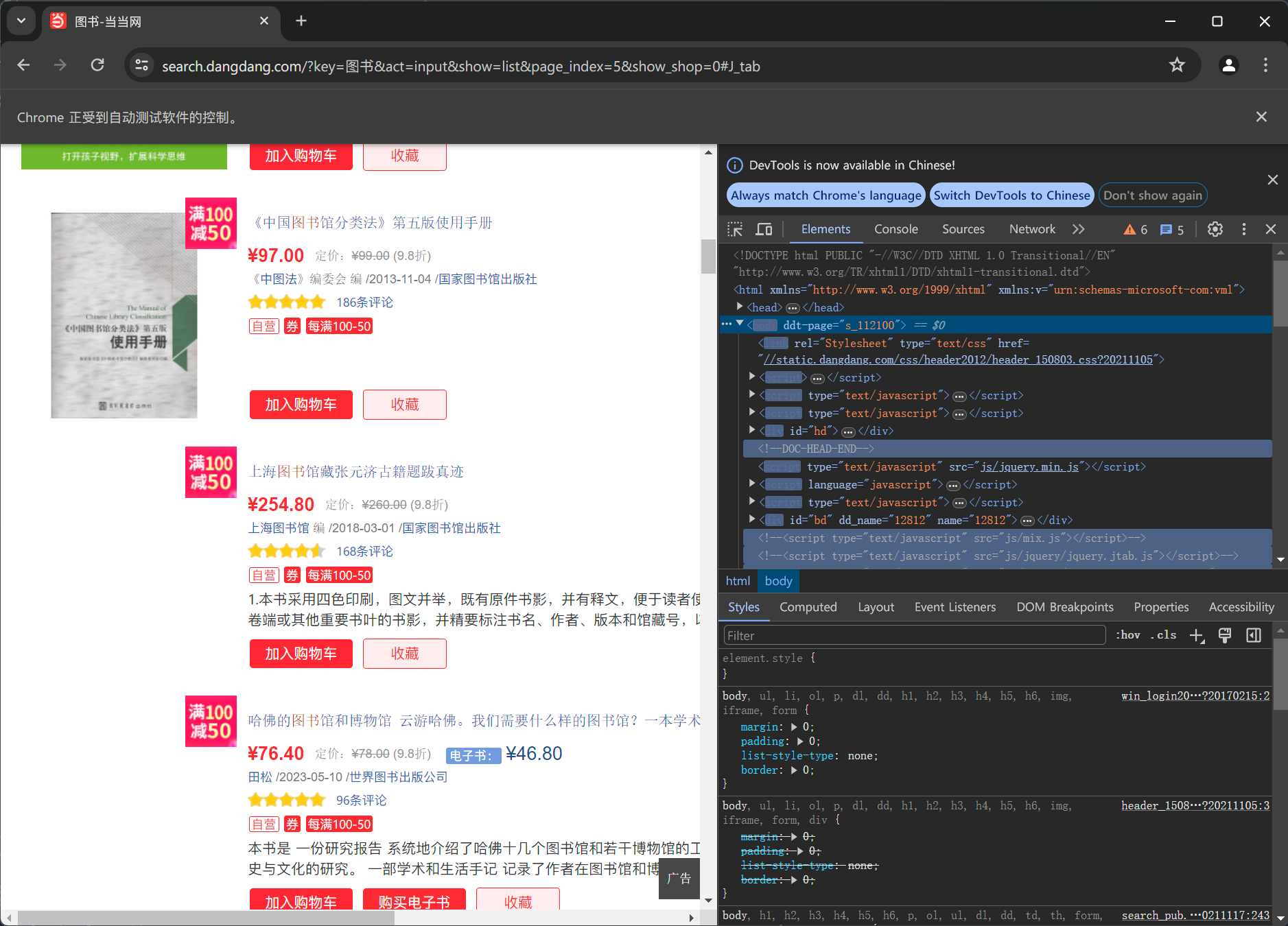Close the 图书-当当网 tab
This screenshot has width=1288, height=926.
click(264, 21)
